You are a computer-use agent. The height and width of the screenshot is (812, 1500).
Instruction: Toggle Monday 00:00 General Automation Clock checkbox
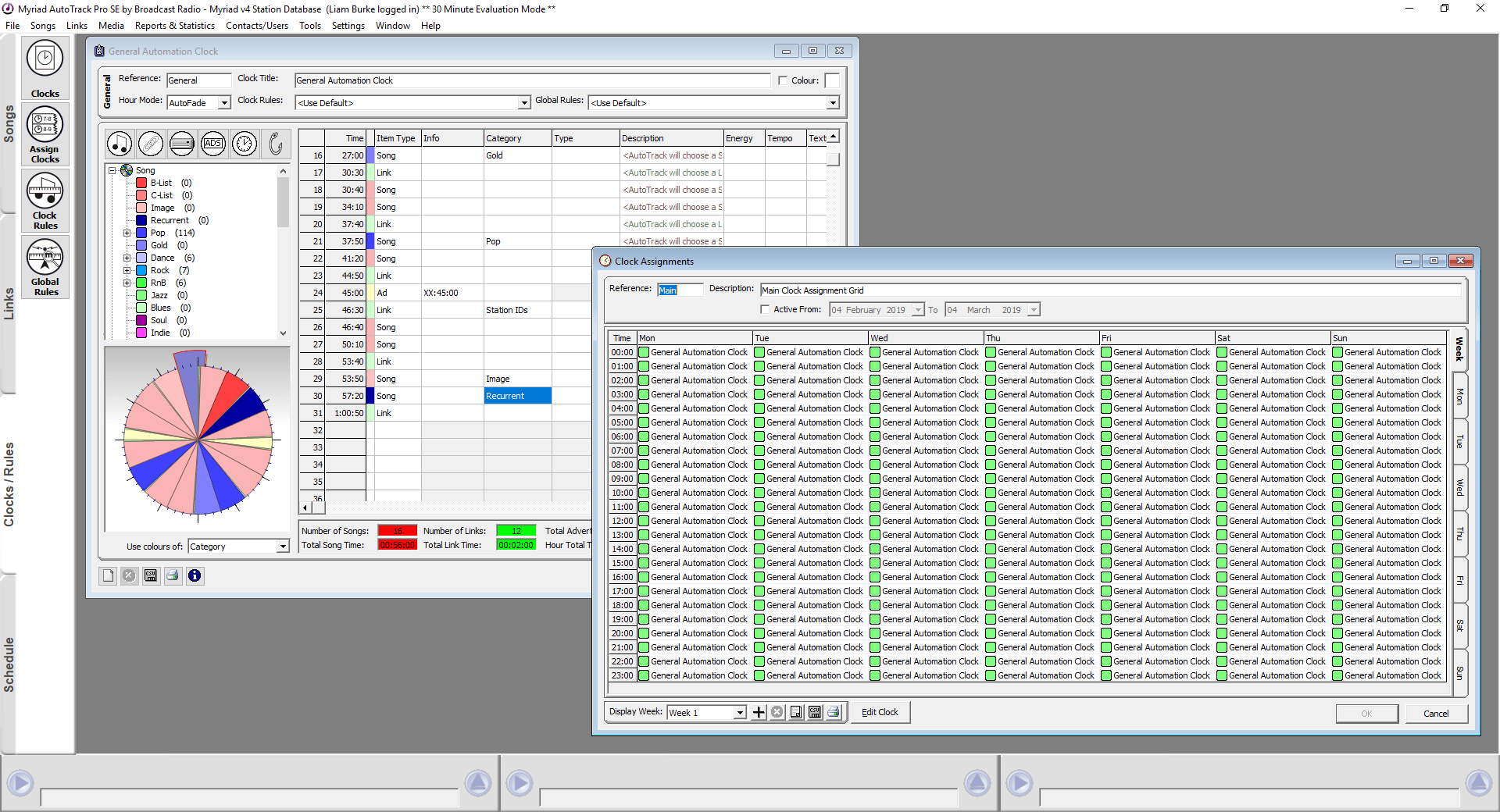pos(645,352)
